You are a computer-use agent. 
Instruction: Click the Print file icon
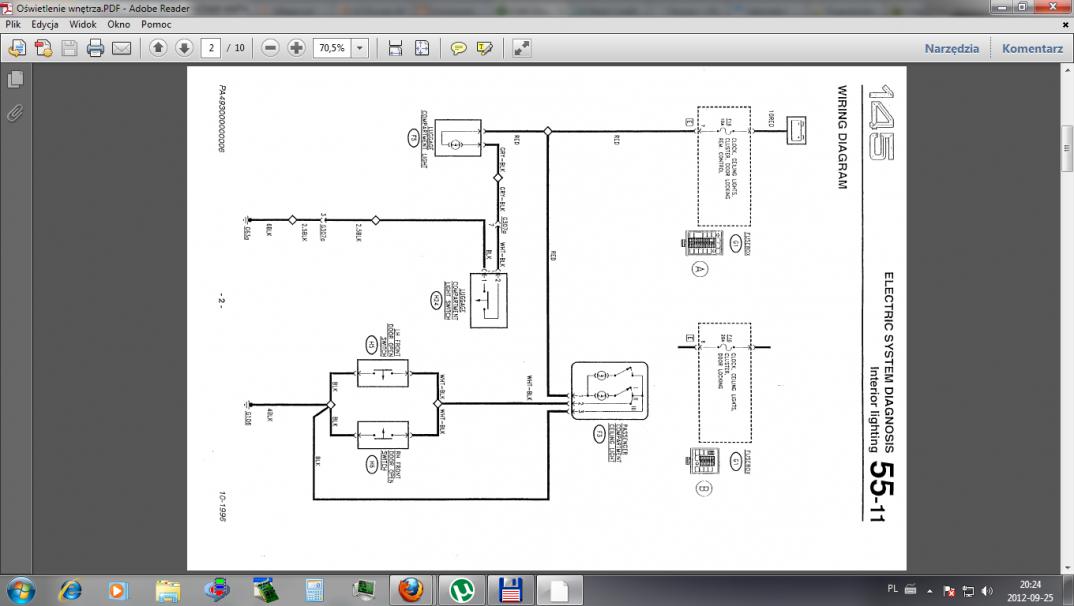click(x=95, y=48)
